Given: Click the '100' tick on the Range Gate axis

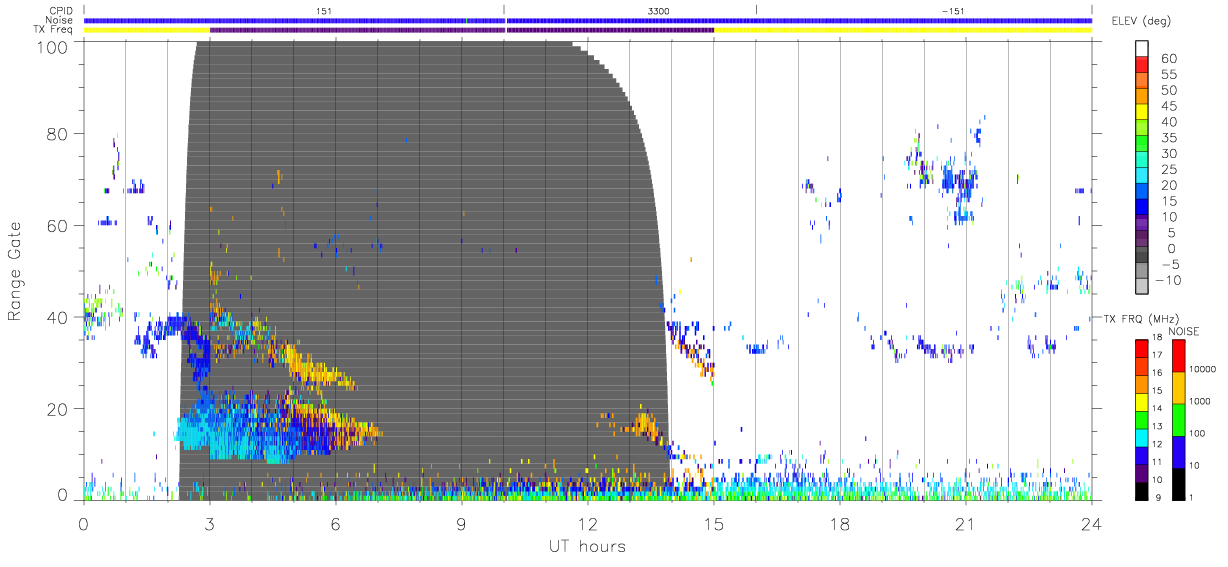Looking at the screenshot, I should (52, 47).
